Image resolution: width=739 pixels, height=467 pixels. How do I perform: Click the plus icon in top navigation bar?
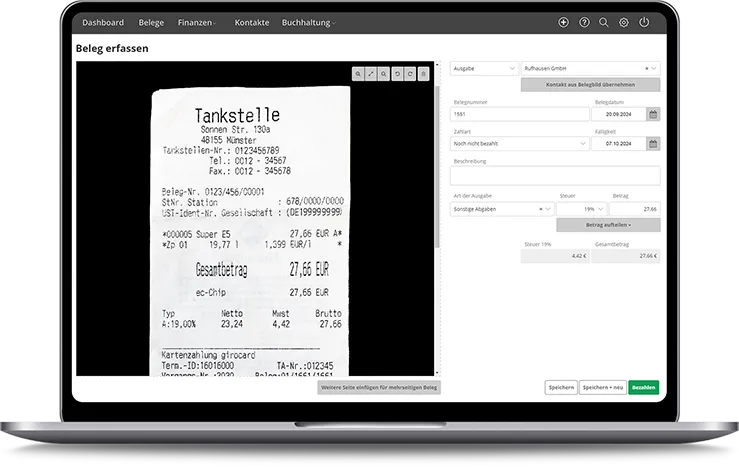pyautogui.click(x=563, y=22)
